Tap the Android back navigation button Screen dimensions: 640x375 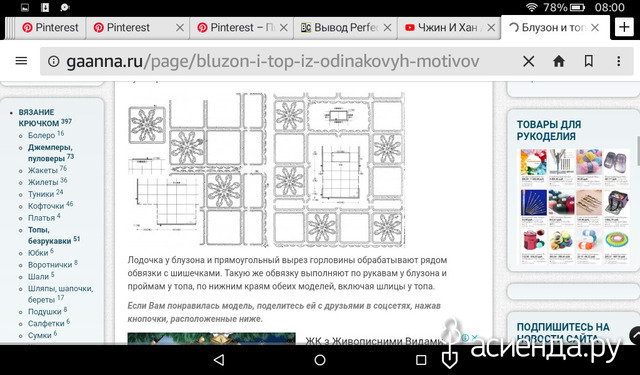tap(219, 359)
